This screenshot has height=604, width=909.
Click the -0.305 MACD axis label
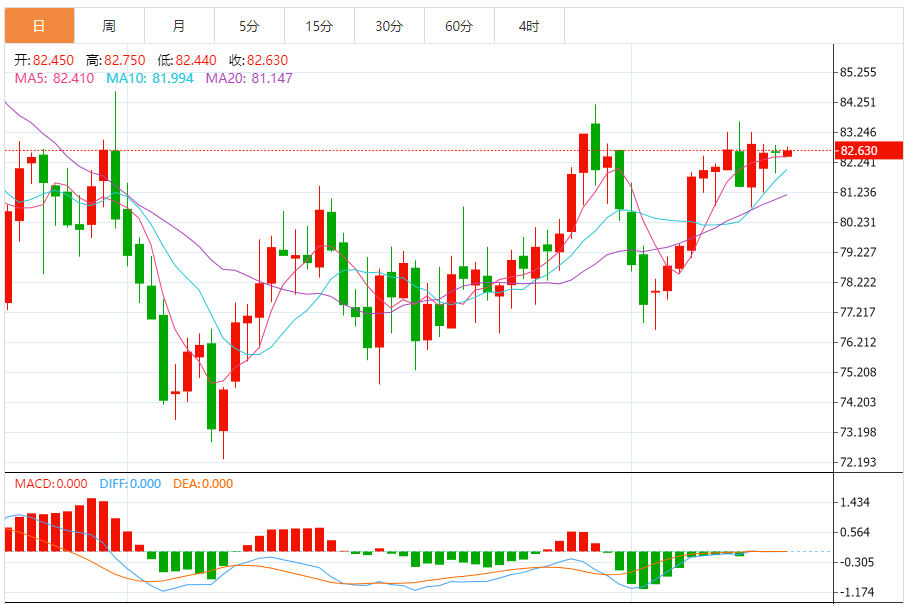[x=855, y=562]
